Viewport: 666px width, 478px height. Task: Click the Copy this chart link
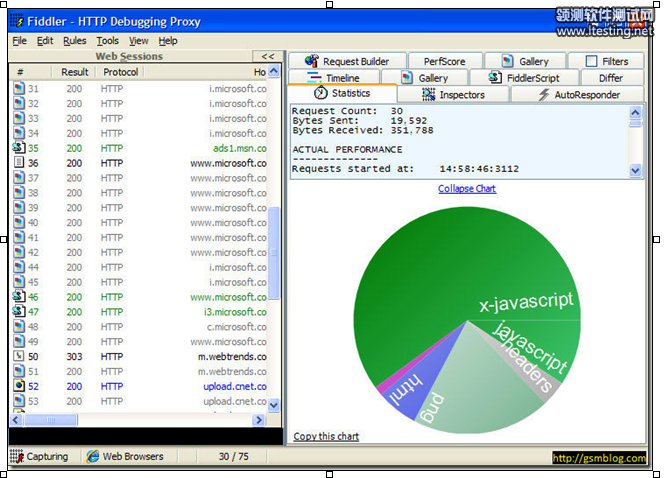pos(326,436)
